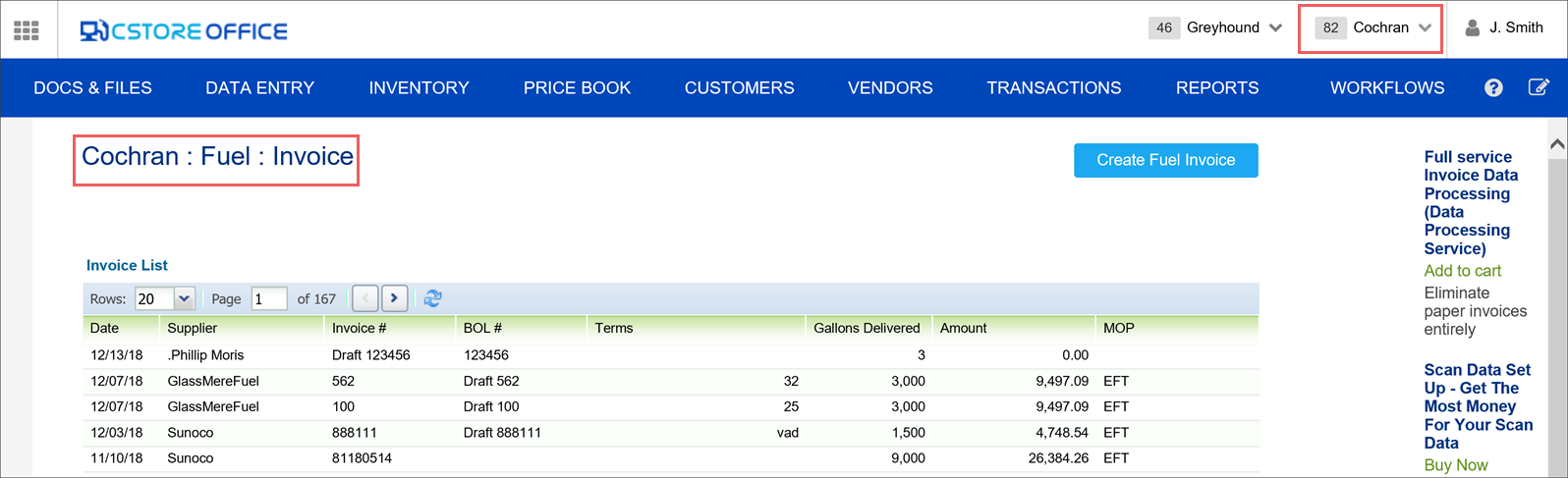Click the J. Smith user name

[x=1516, y=27]
